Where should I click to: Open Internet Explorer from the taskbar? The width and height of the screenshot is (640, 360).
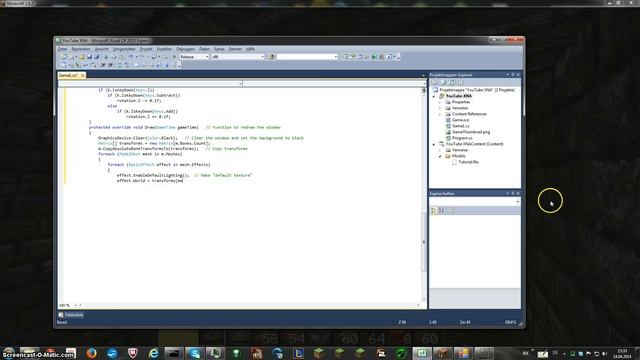(x=153, y=353)
